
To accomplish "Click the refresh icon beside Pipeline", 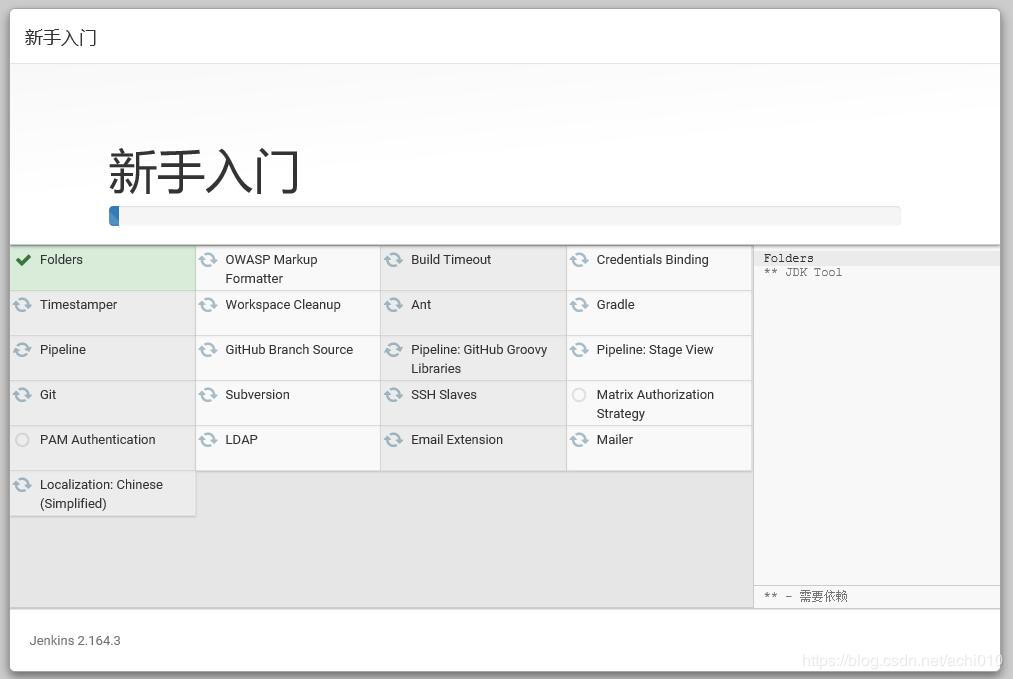I will 22,350.
